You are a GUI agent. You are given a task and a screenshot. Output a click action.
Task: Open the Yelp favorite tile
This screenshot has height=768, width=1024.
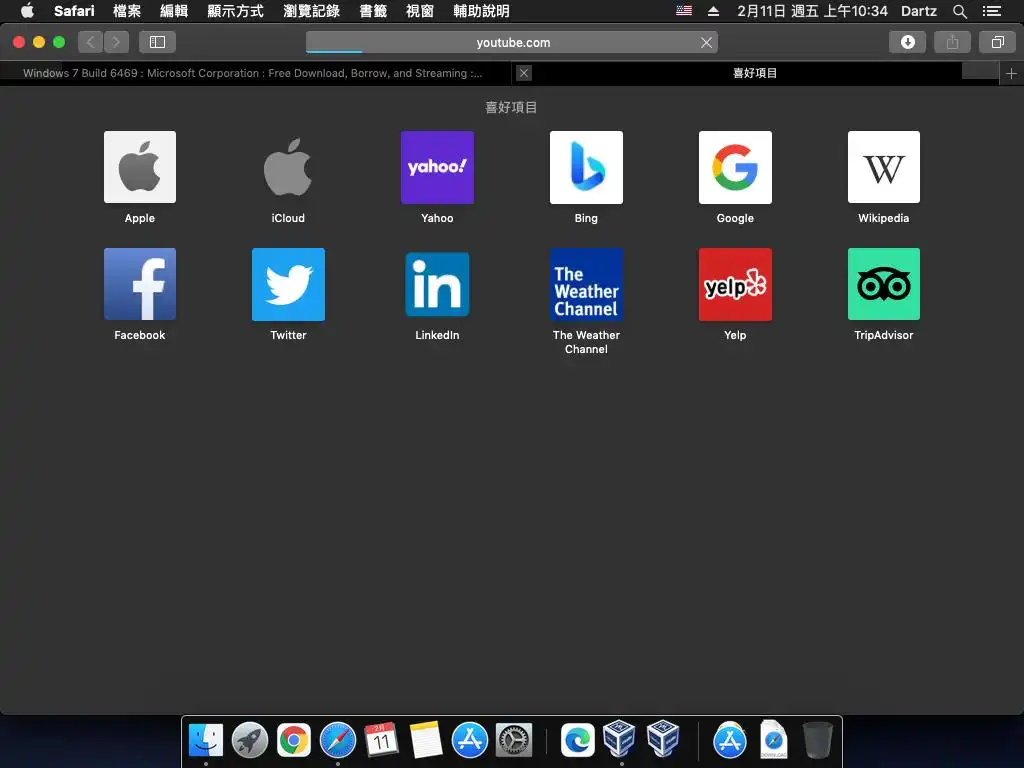point(735,284)
